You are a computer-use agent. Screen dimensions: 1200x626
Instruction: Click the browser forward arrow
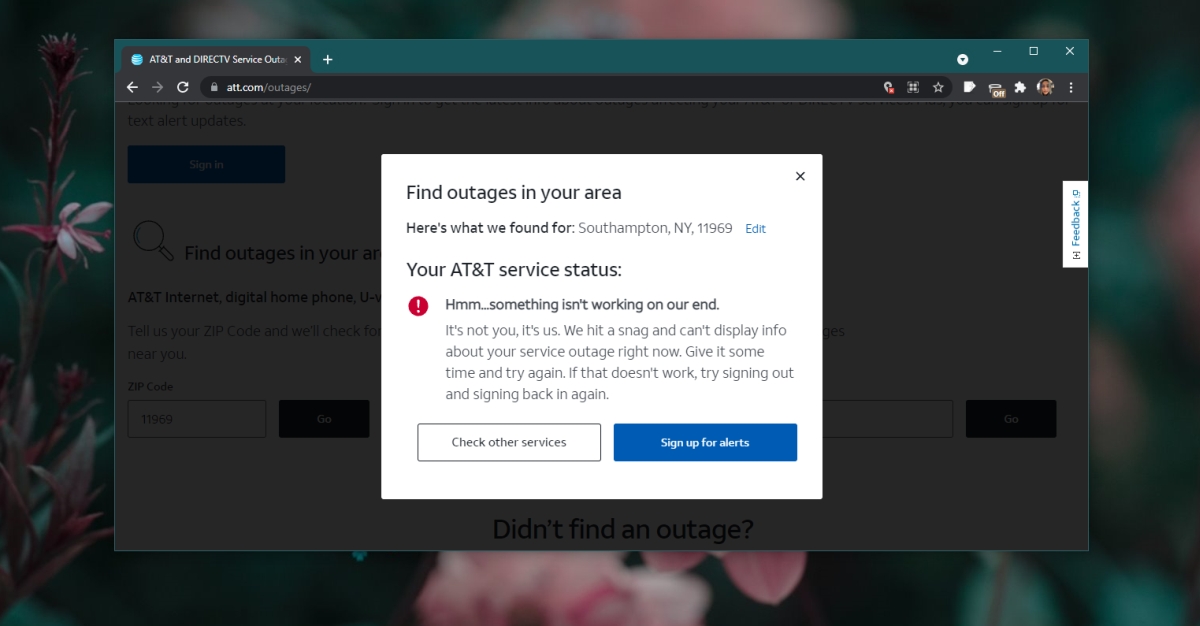(157, 87)
